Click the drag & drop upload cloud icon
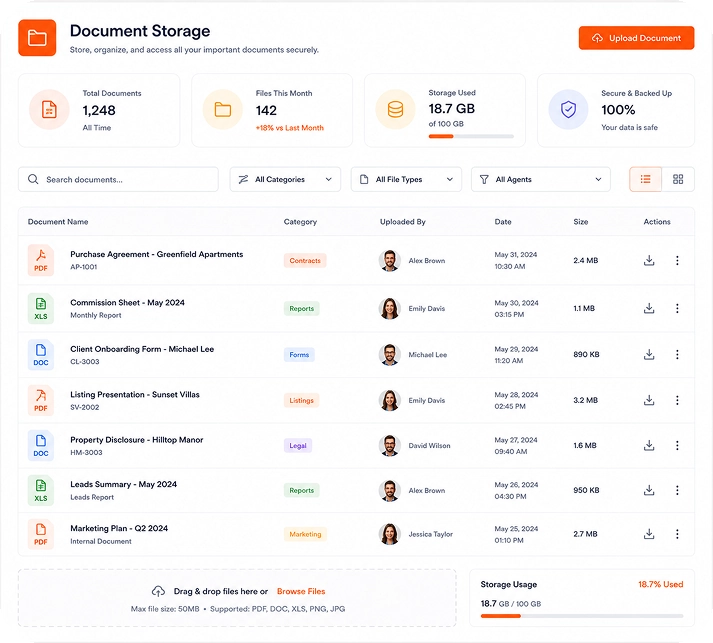Viewport: 713px width, 643px height. click(x=158, y=591)
